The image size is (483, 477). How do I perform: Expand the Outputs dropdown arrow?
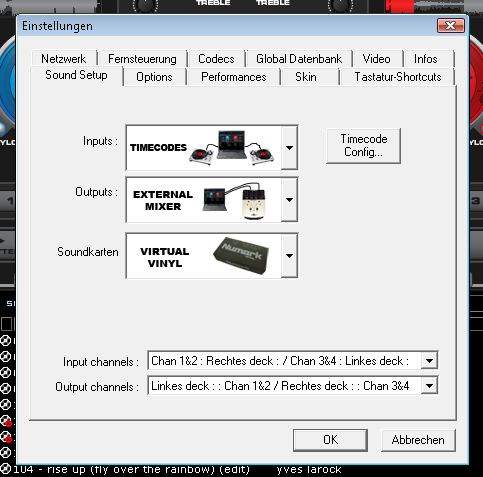[289, 200]
